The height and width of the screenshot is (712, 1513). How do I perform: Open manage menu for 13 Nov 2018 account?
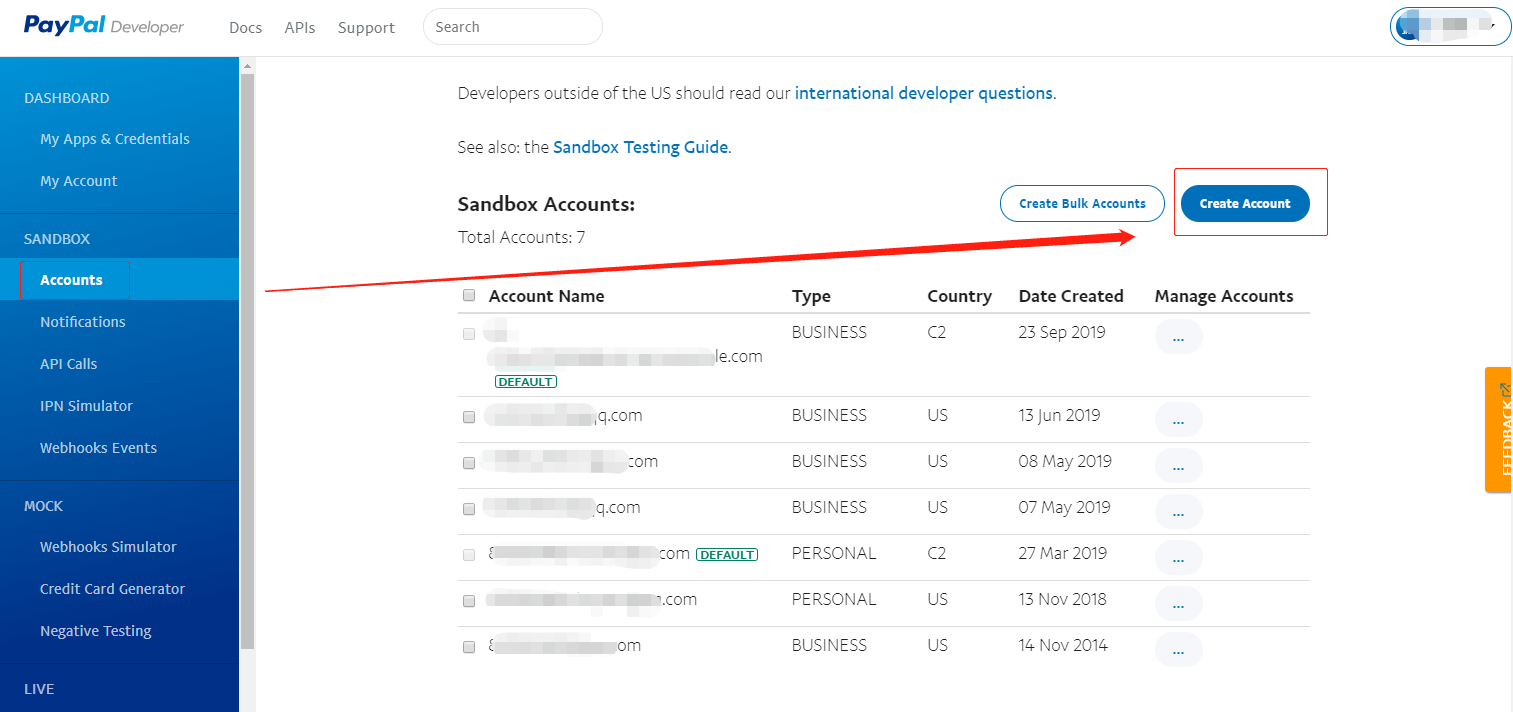[1178, 604]
